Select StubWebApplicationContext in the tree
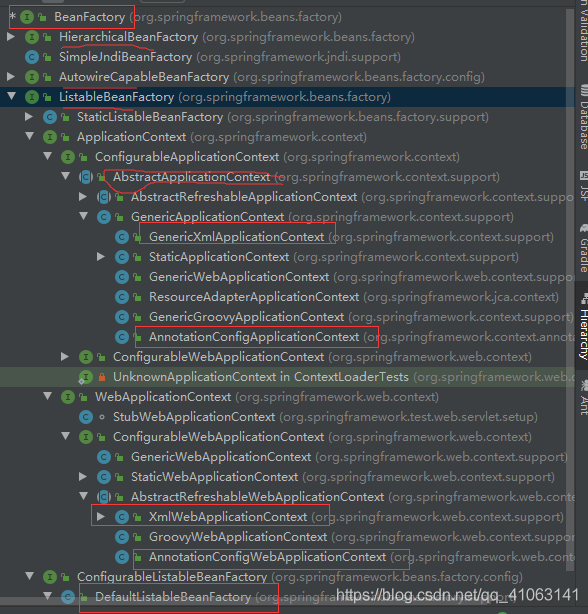This screenshot has height=614, width=588. tap(194, 417)
